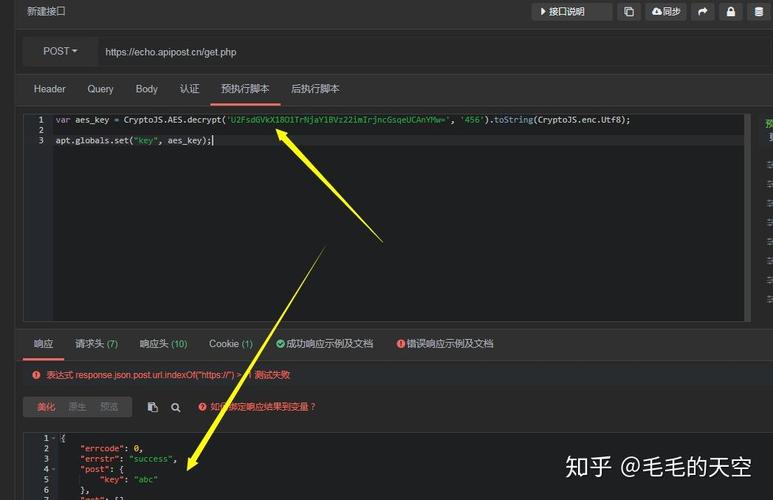Select the 美化 view mode
The height and width of the screenshot is (500, 773).
tap(46, 407)
